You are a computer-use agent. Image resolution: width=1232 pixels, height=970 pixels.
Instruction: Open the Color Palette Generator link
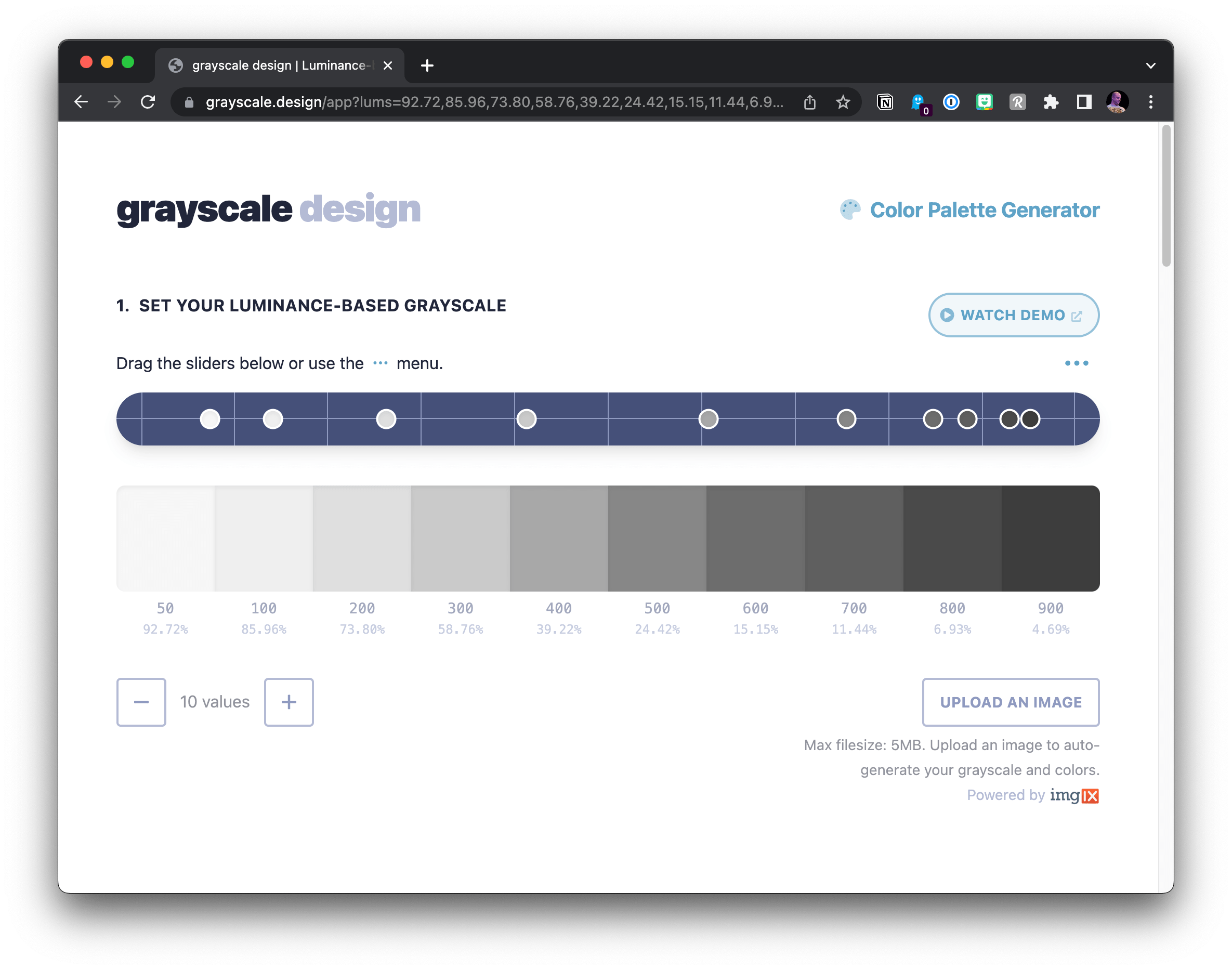984,210
